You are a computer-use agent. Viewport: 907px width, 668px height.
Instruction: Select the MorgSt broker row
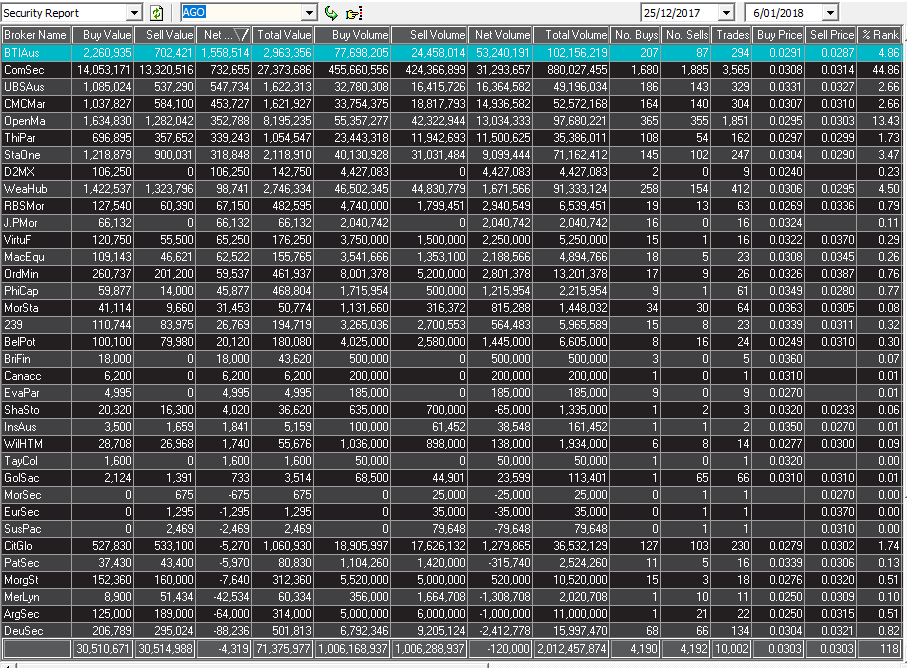(x=452, y=580)
